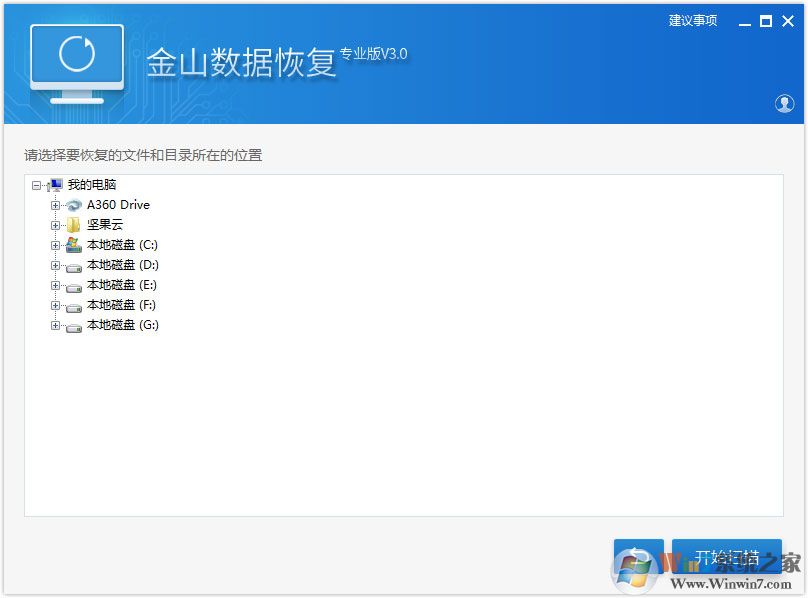
Task: Select the 我的电脑 root tree item
Action: point(90,184)
